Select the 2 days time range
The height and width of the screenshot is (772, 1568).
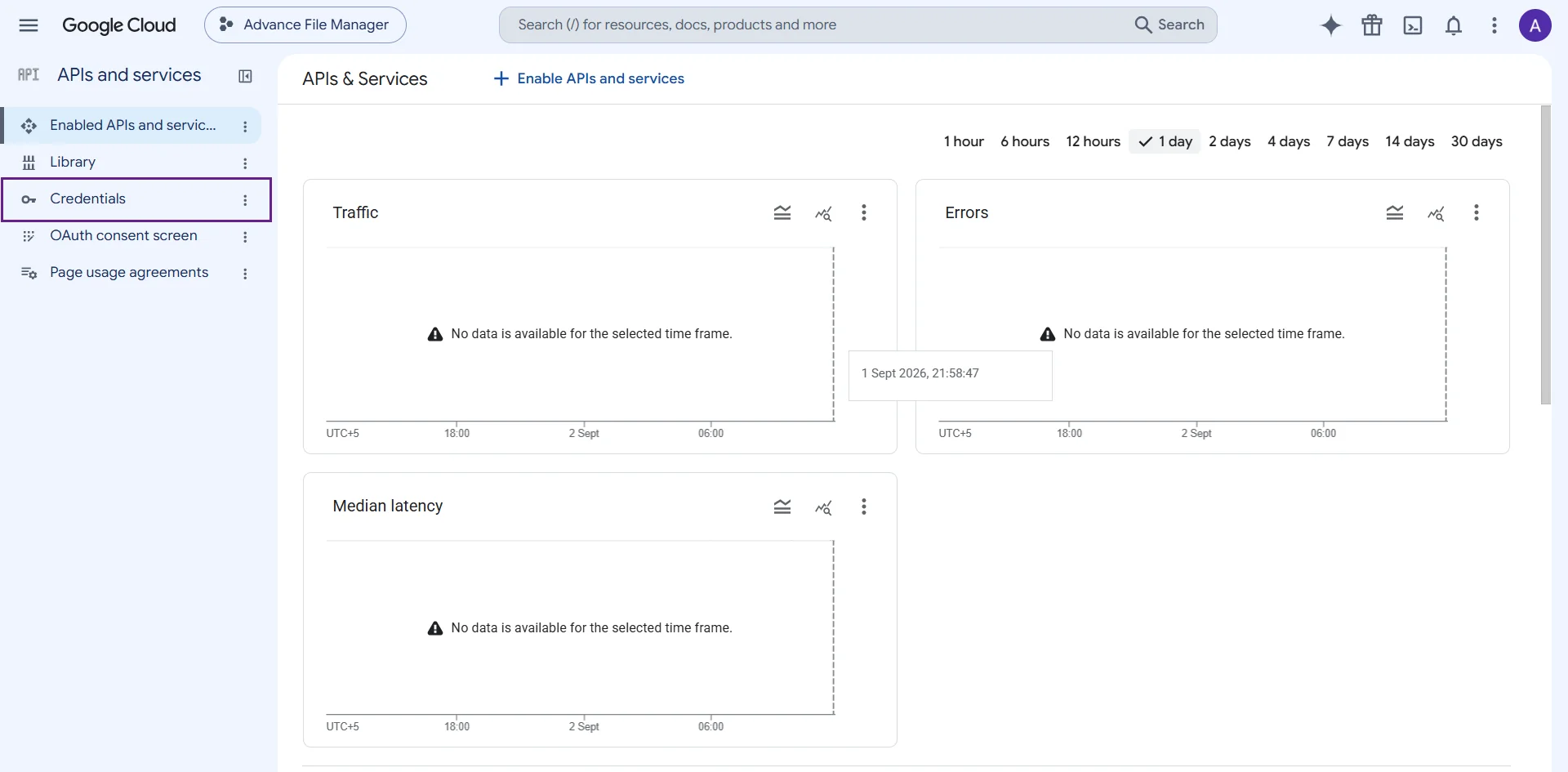(1230, 141)
